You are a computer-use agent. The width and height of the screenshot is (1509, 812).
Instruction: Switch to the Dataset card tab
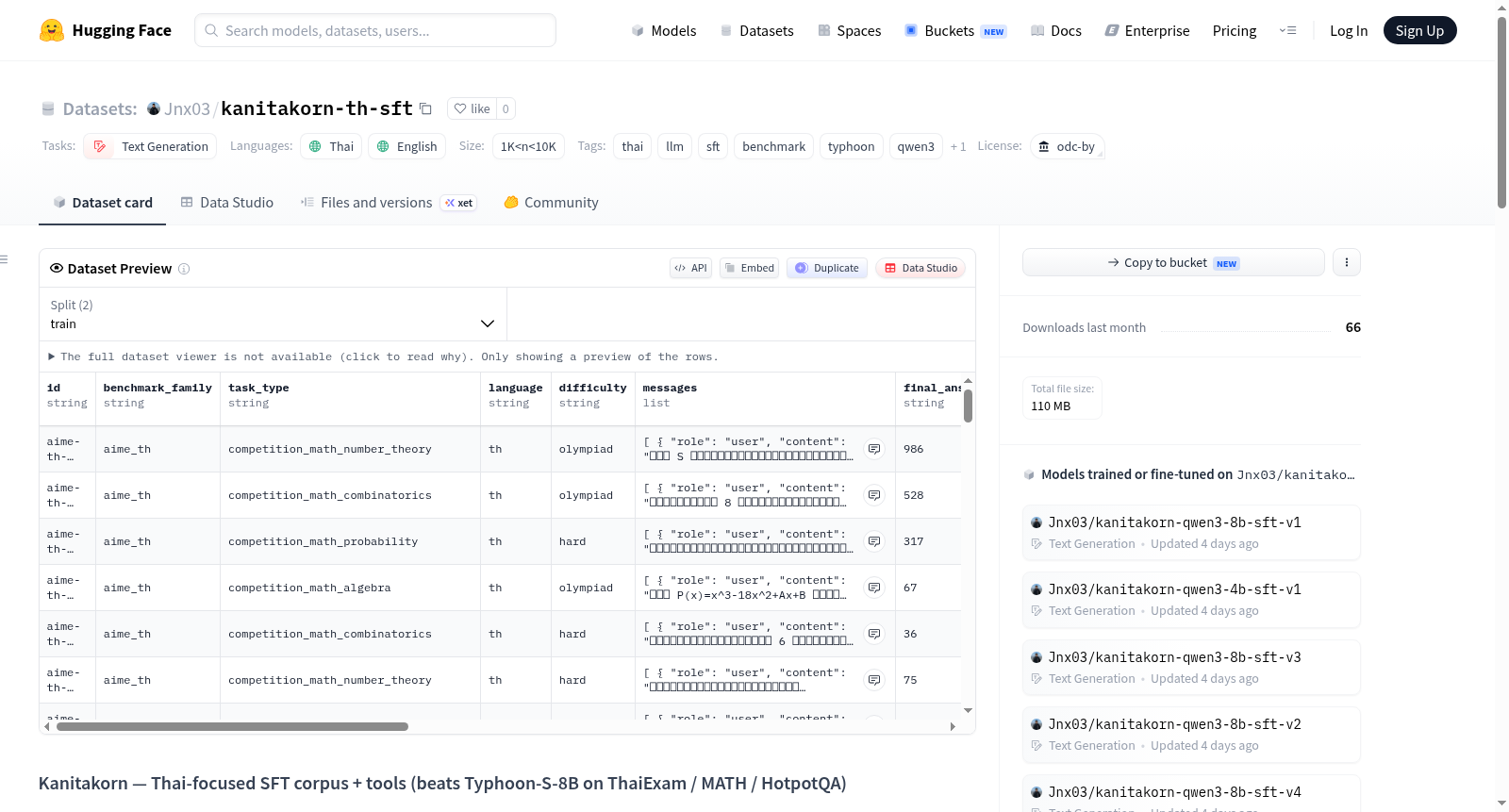tap(102, 202)
